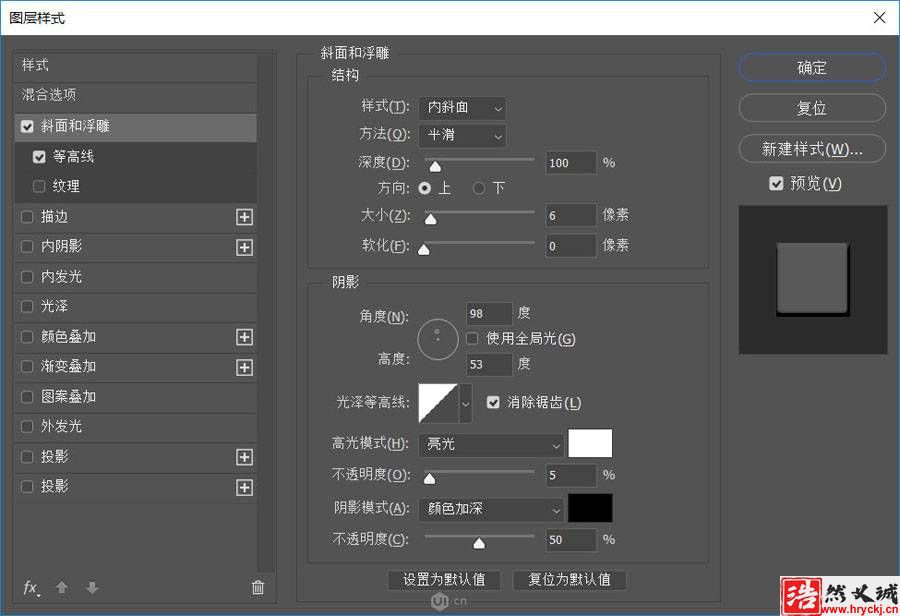Select the 斜面和浮雕 row label
Viewport: 900px width, 616px height.
point(75,126)
